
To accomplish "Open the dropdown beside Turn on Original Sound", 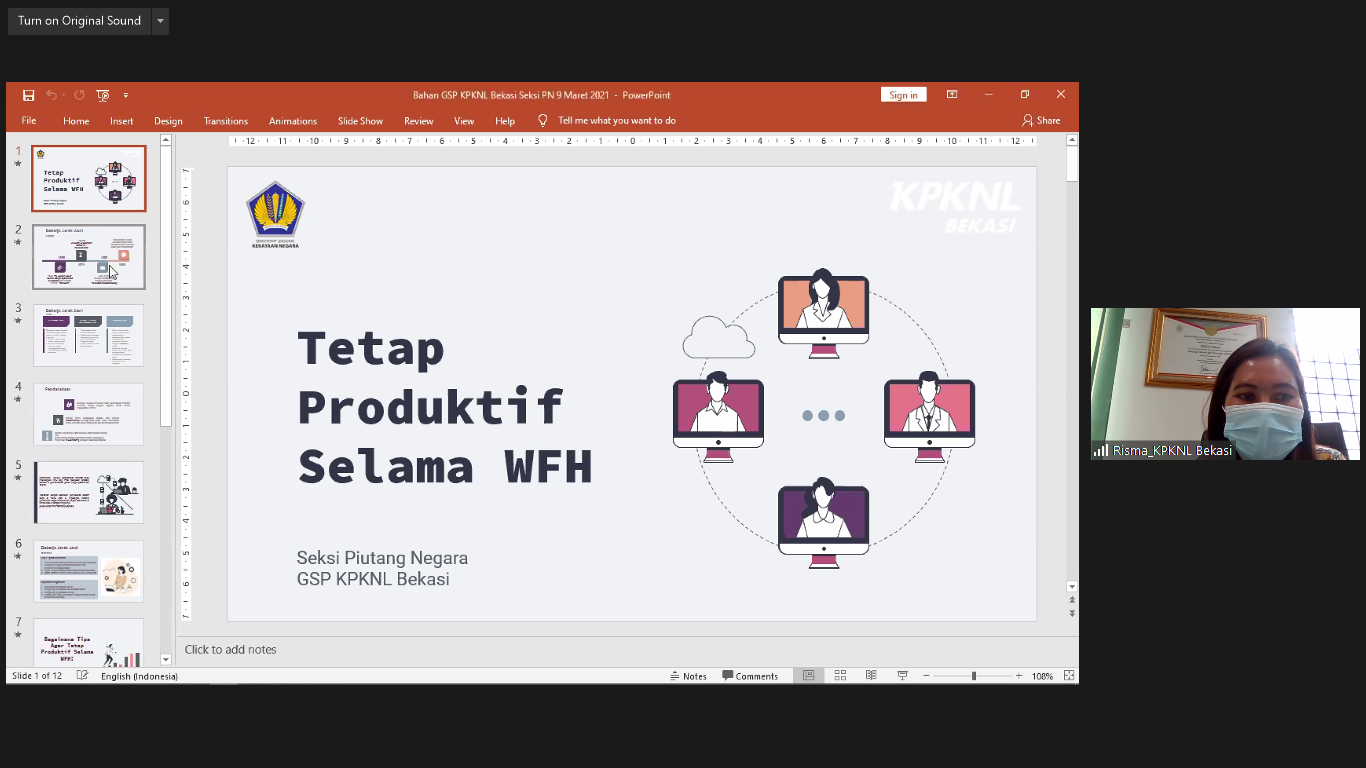I will pyautogui.click(x=160, y=21).
